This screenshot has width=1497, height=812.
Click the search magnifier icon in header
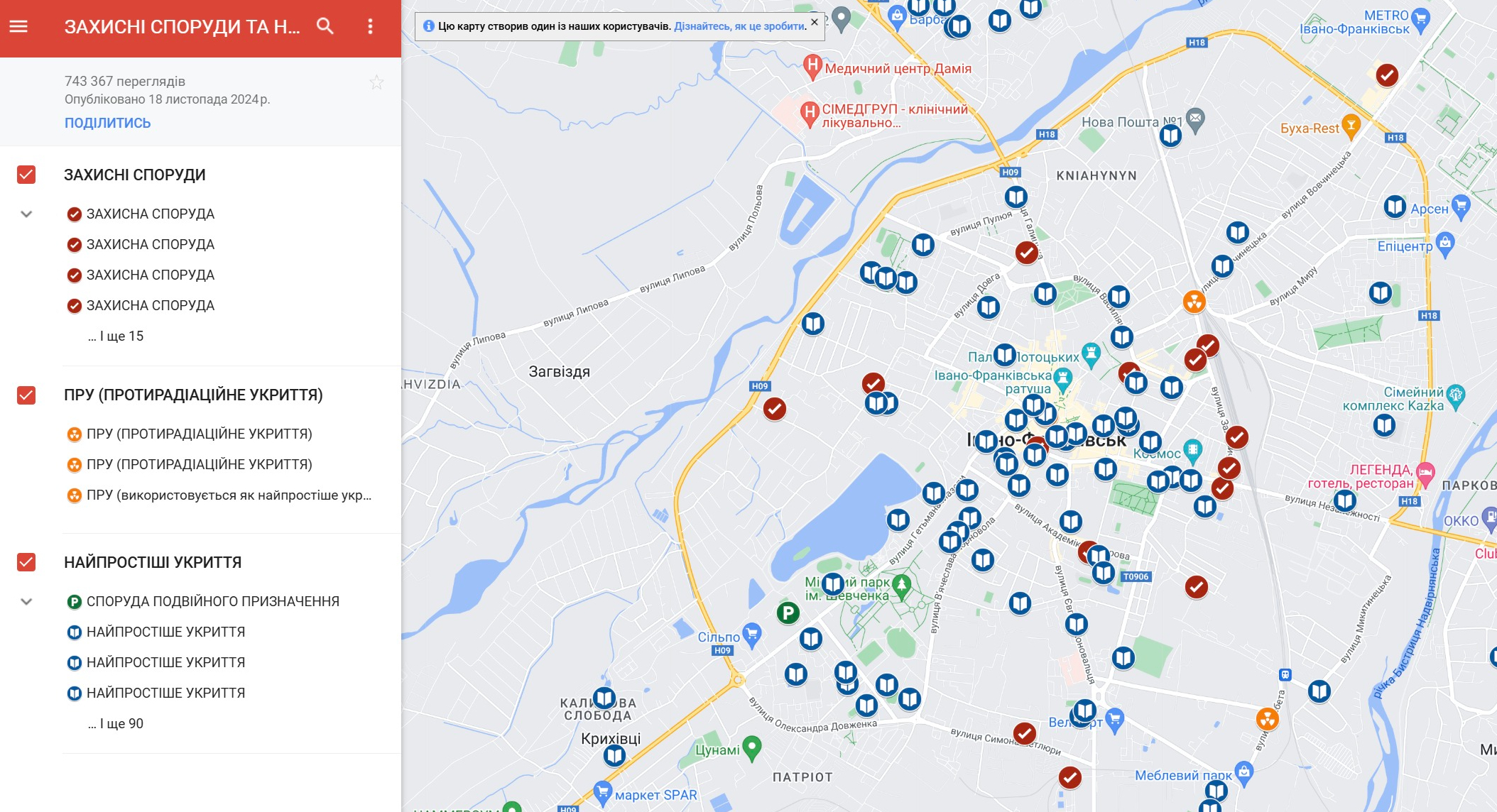pos(325,26)
